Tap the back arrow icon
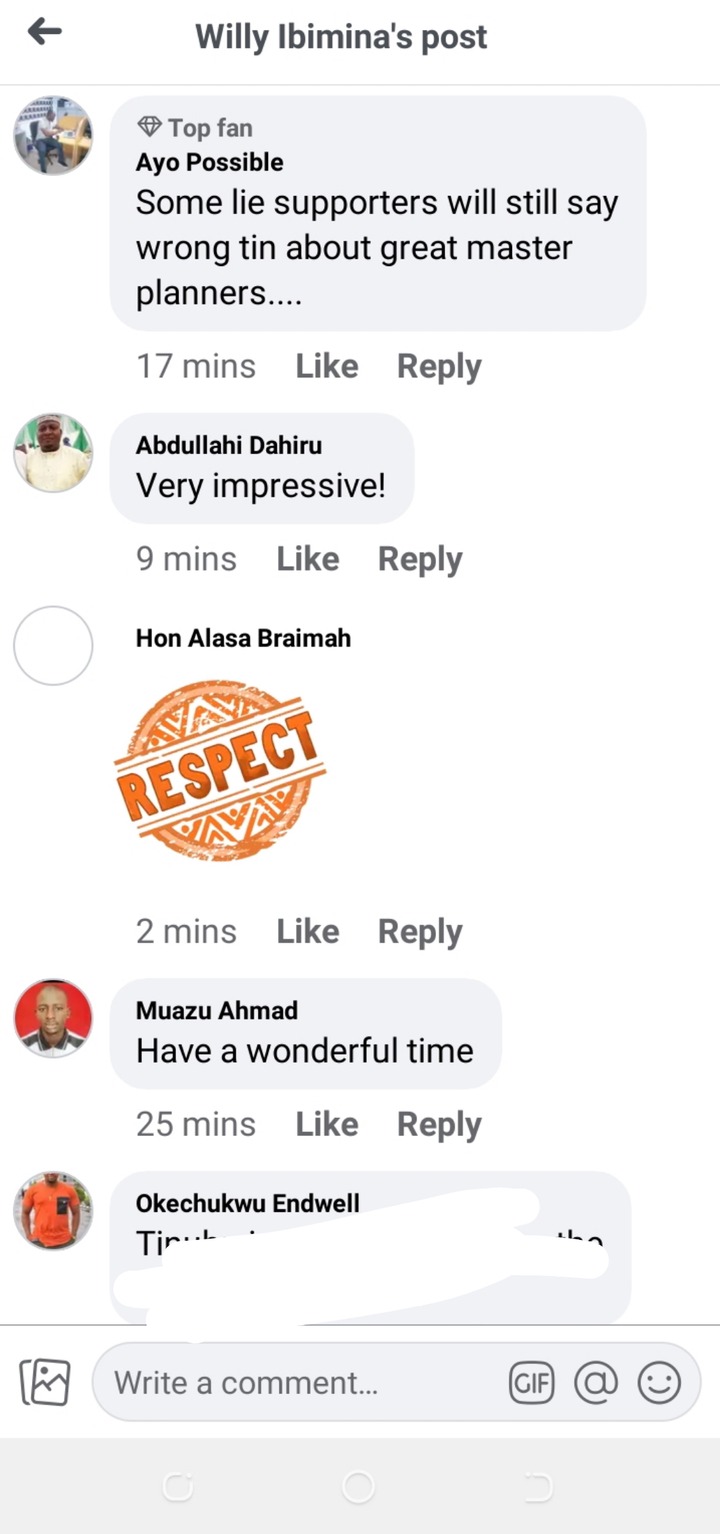Image resolution: width=720 pixels, height=1534 pixels. (44, 32)
